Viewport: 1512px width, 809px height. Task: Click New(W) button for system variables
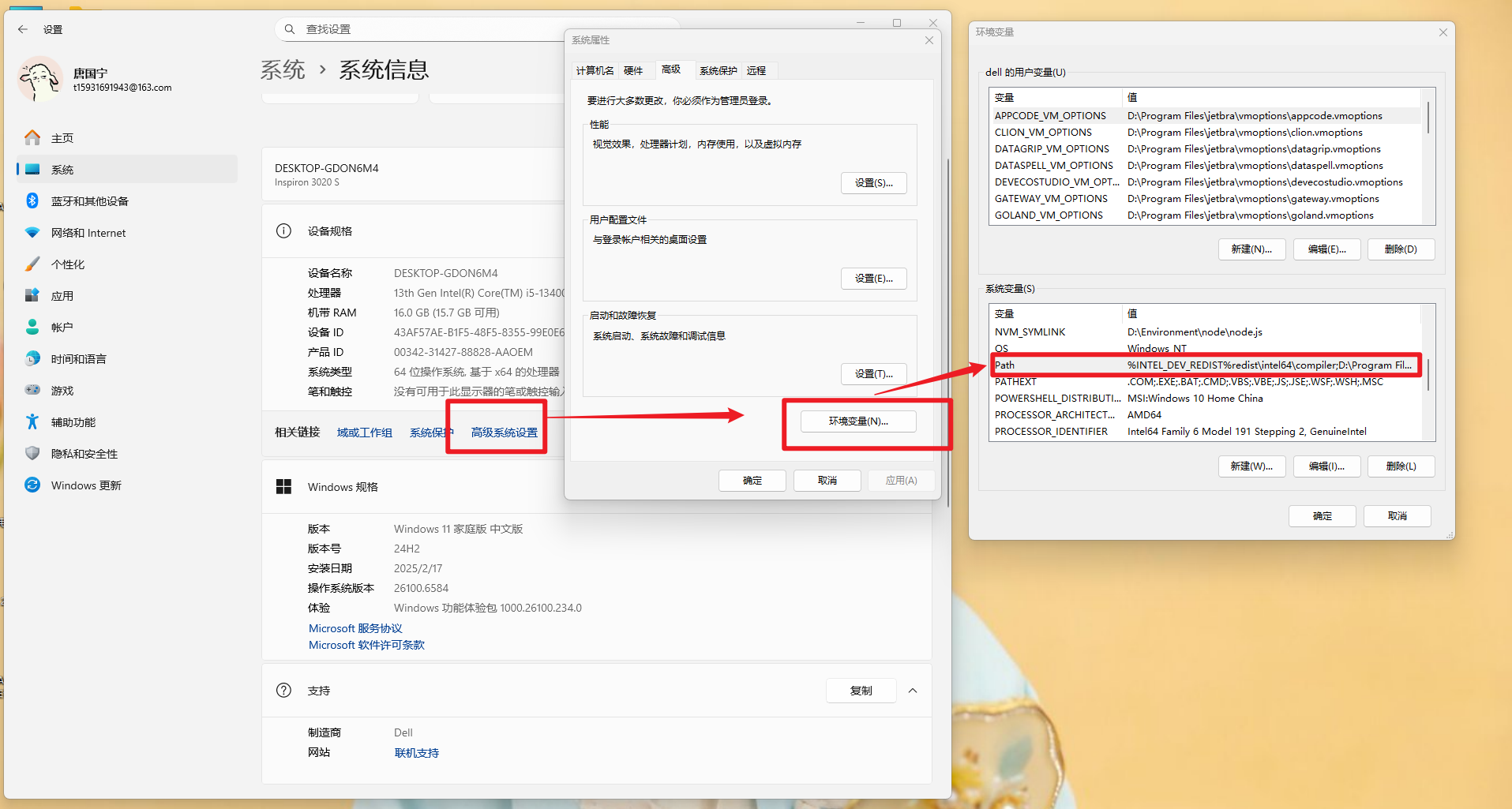pyautogui.click(x=1251, y=466)
